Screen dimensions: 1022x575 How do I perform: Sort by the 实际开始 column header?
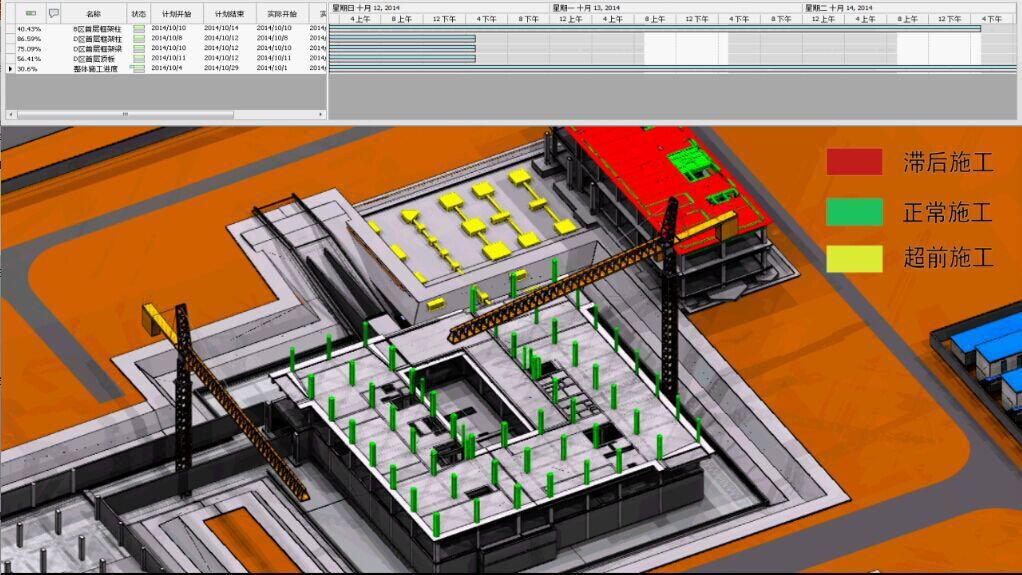click(282, 14)
